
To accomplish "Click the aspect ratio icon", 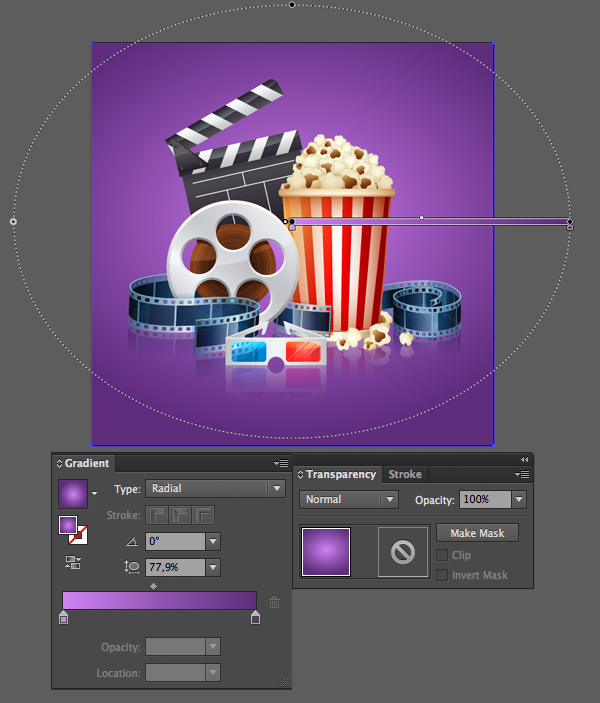I will (132, 567).
